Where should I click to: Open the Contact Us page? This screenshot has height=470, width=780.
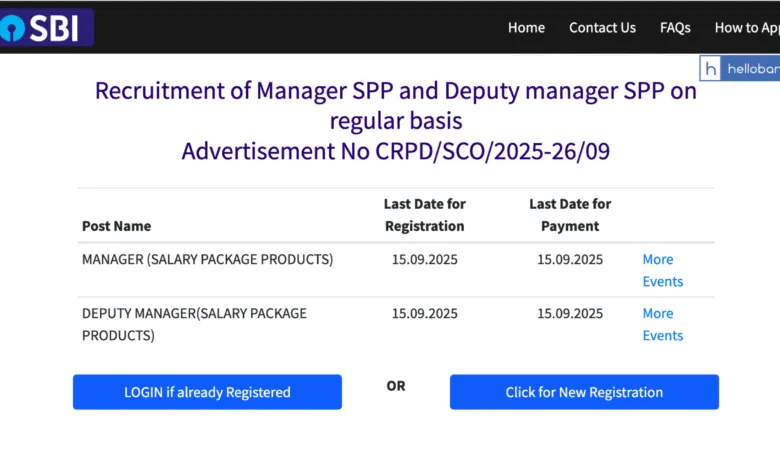pos(602,28)
